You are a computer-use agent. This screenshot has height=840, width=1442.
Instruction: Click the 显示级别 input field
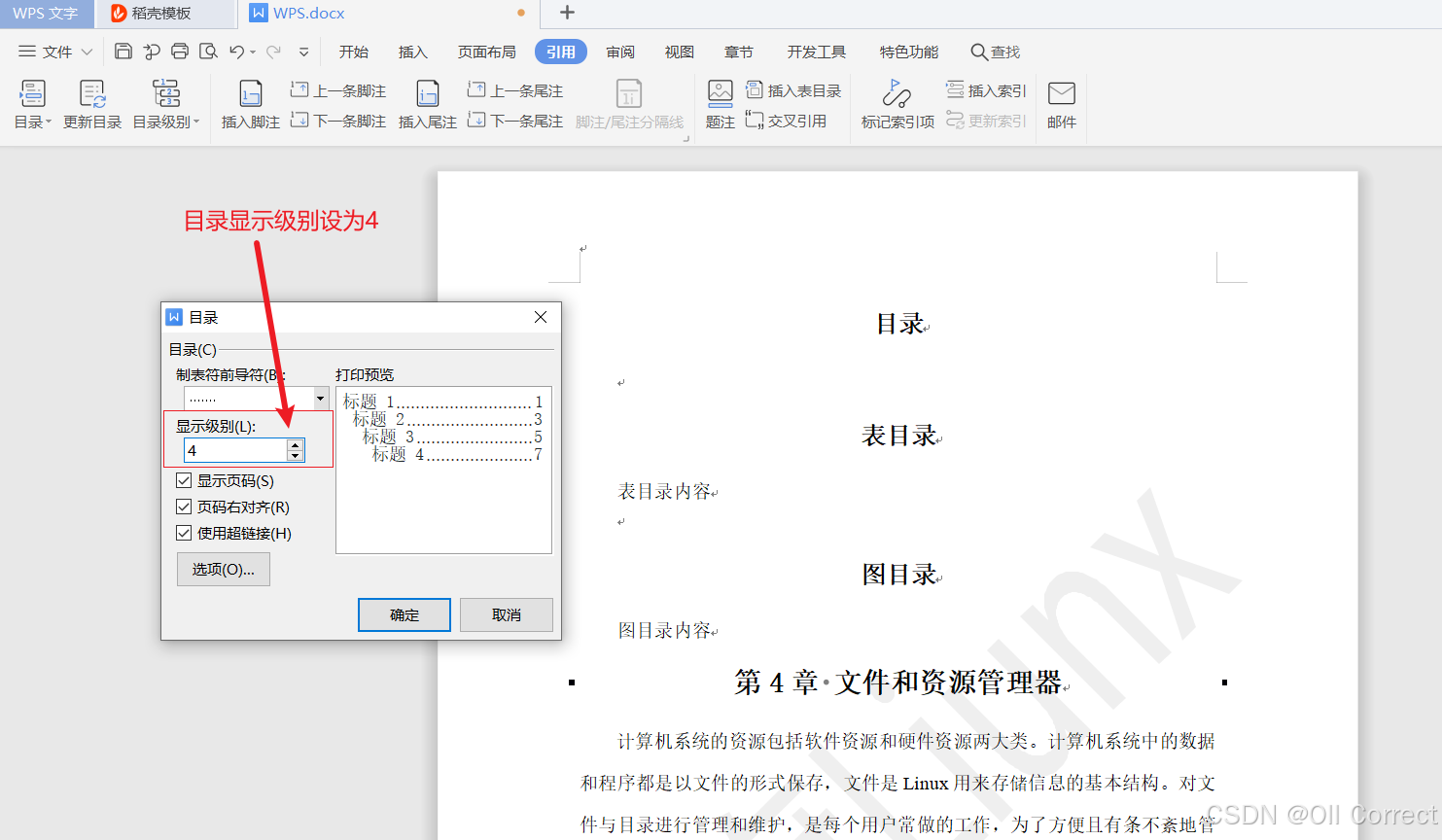pyautogui.click(x=235, y=450)
